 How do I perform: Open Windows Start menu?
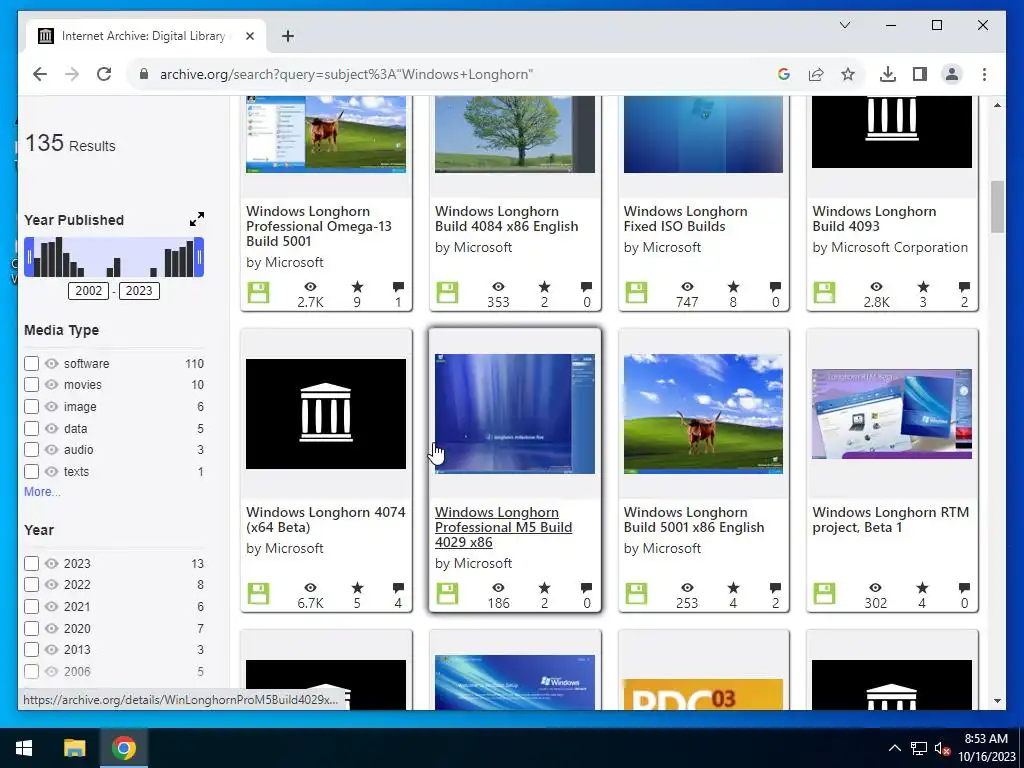click(x=24, y=748)
